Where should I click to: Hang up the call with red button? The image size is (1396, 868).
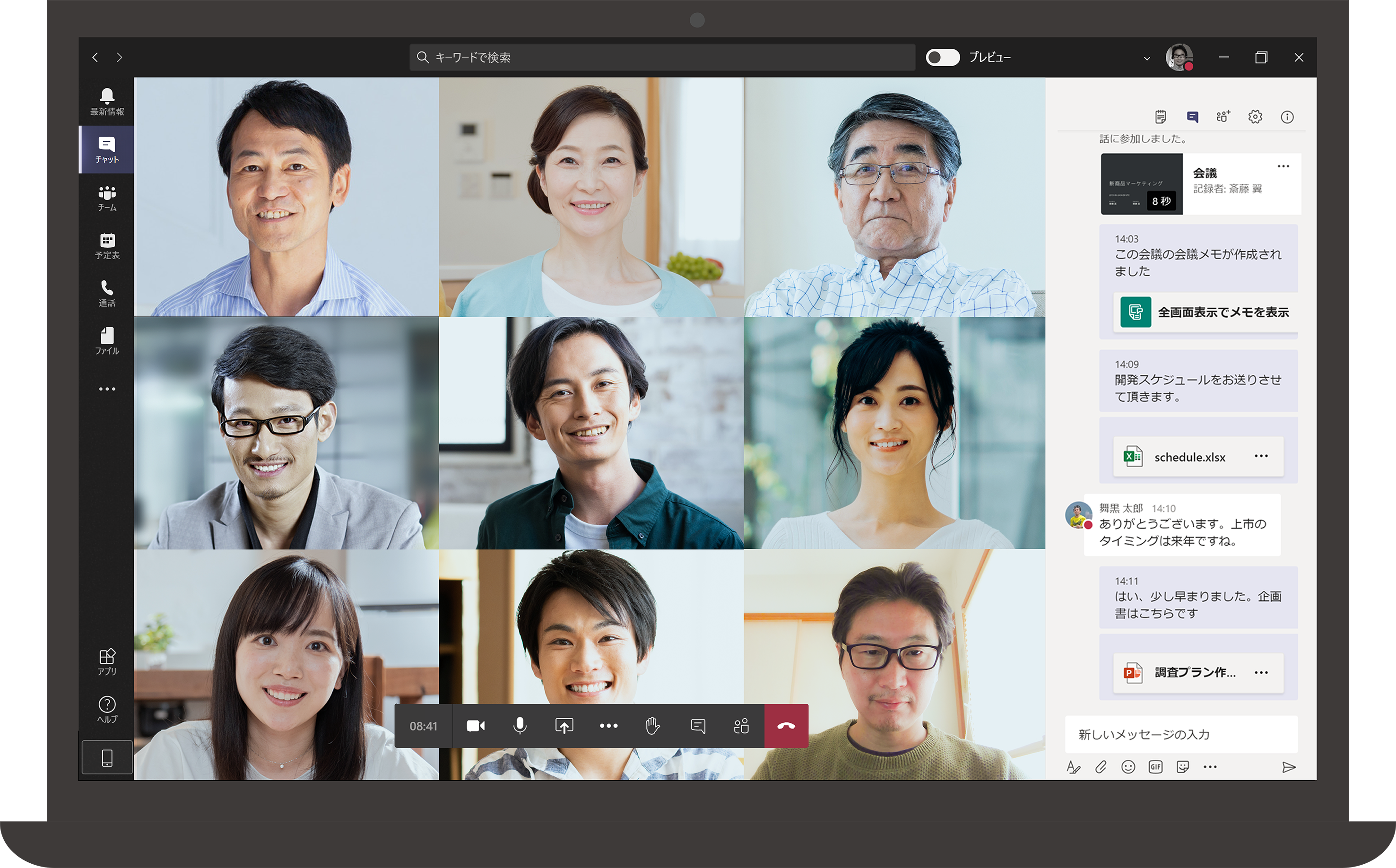[x=786, y=726]
